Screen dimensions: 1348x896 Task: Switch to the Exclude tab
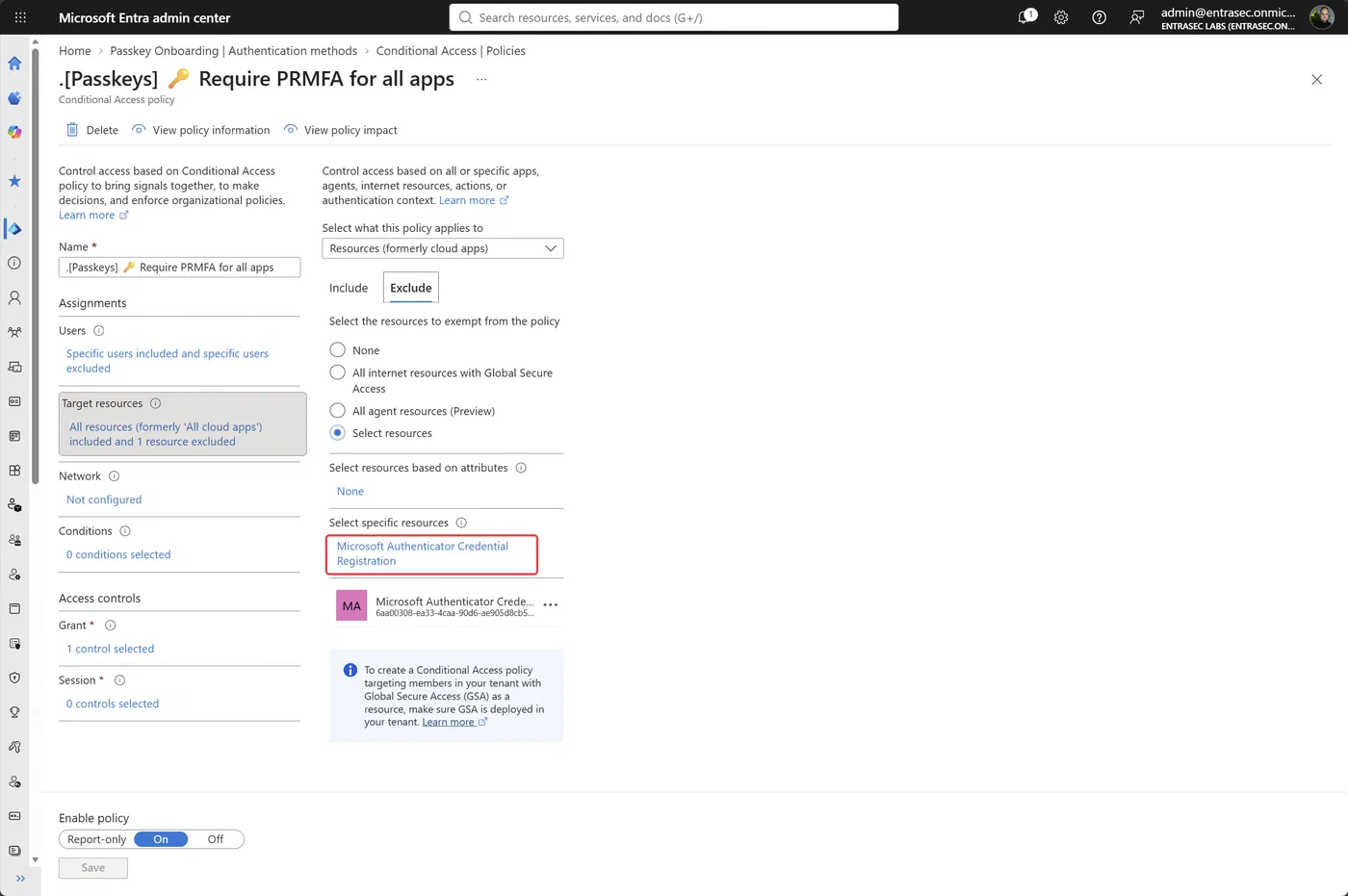click(x=411, y=288)
